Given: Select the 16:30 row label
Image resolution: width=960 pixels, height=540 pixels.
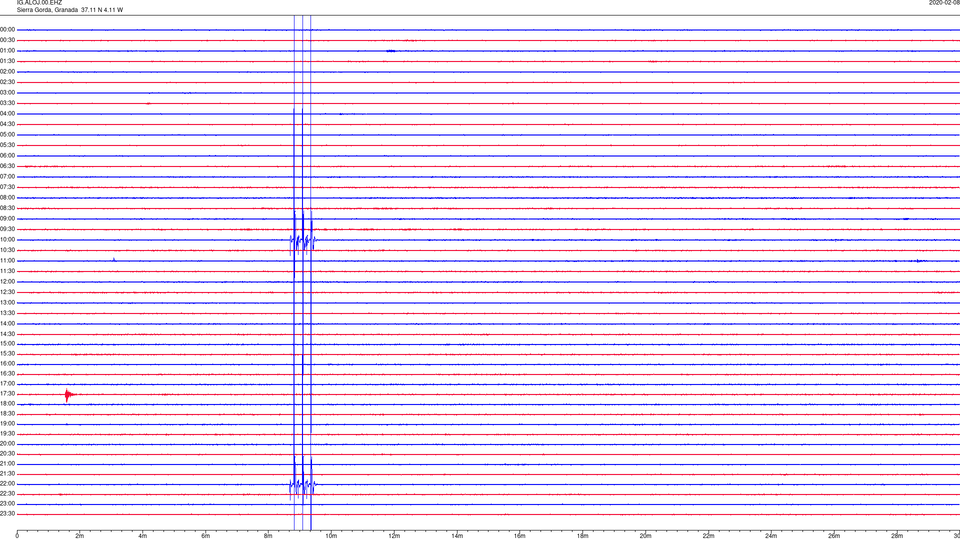Looking at the screenshot, I should [x=7, y=373].
